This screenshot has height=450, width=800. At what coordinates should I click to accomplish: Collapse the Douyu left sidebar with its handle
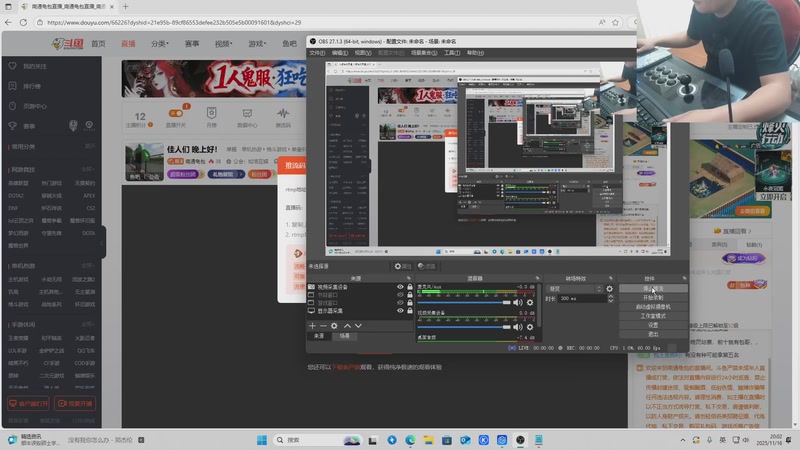point(103,243)
